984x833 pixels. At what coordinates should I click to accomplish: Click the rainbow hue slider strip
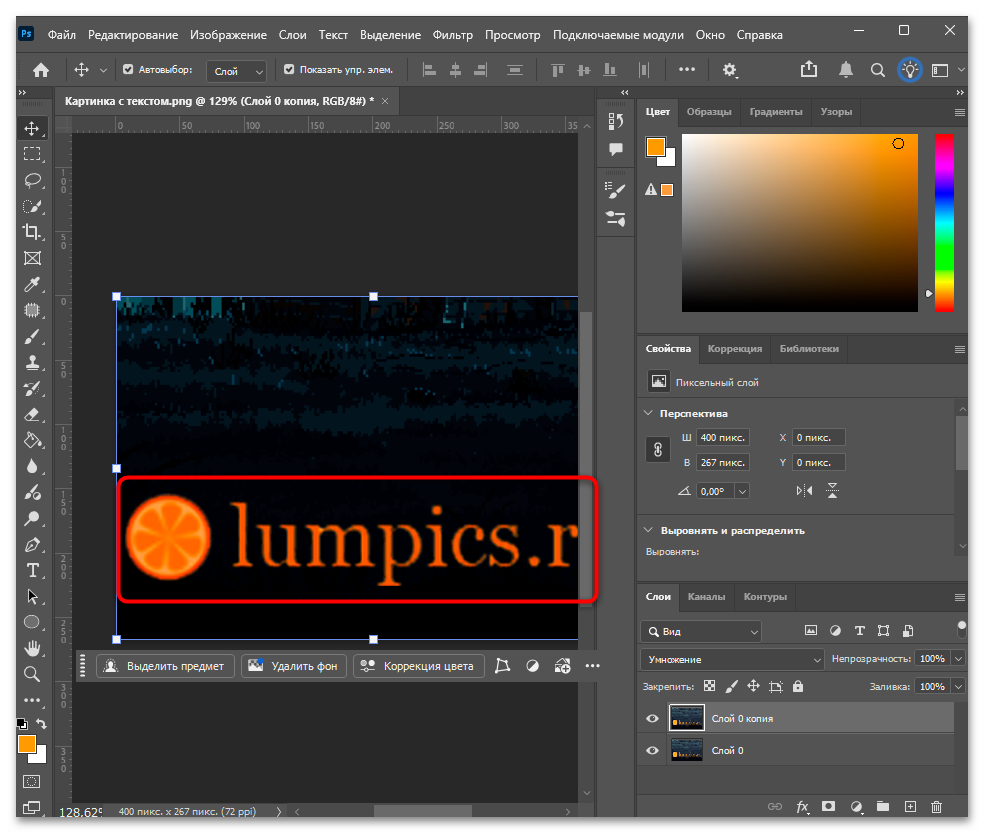944,223
